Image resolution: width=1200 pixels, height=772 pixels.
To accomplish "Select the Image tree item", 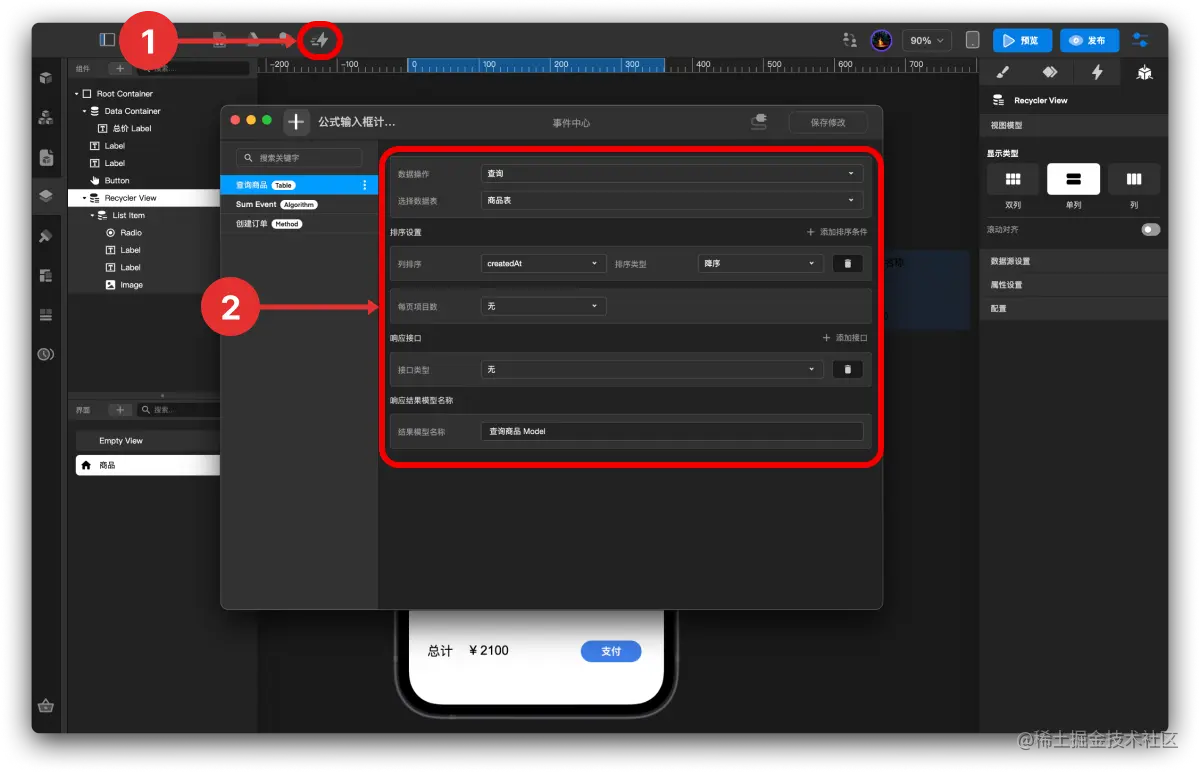I will click(x=131, y=285).
